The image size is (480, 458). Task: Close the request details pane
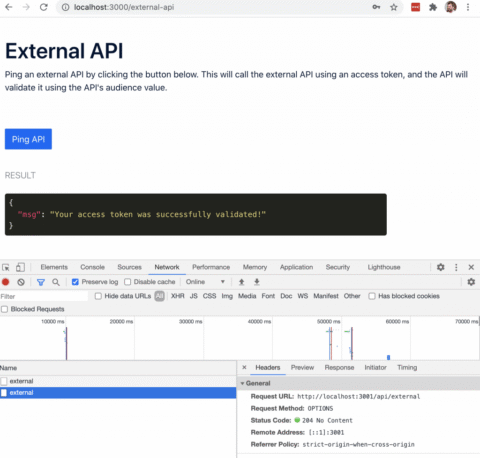pos(244,367)
